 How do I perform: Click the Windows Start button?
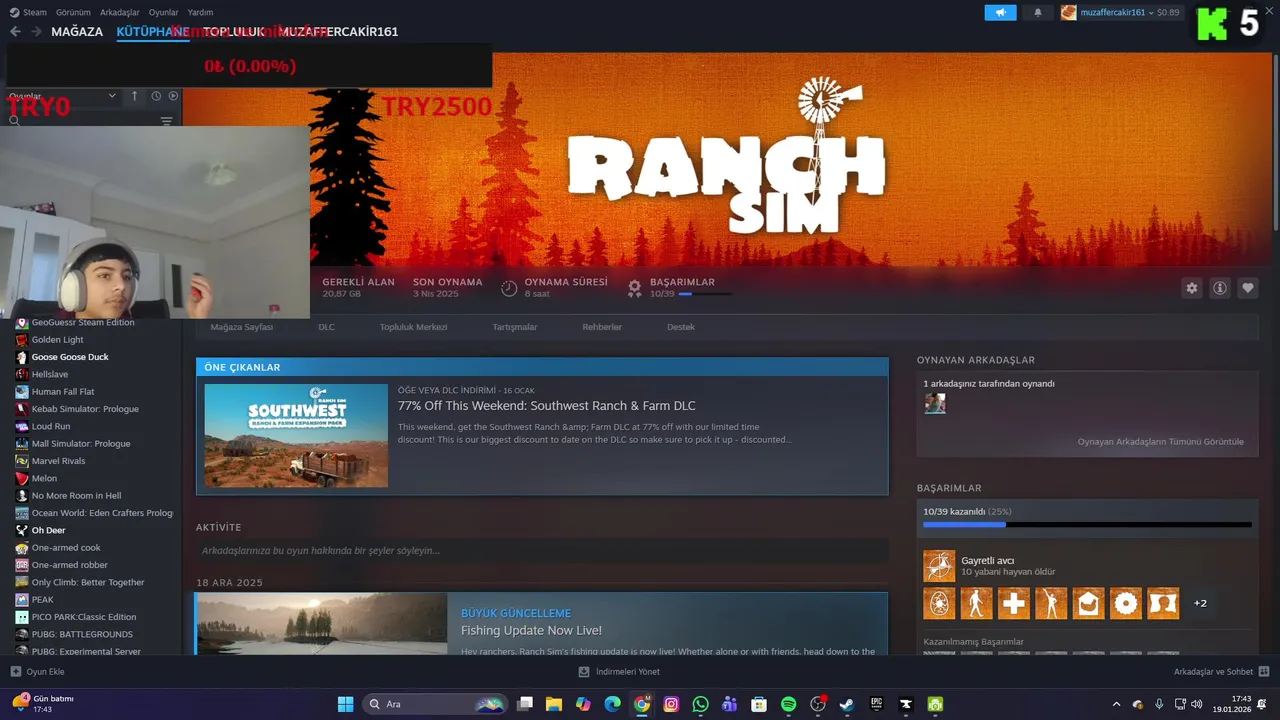346,704
